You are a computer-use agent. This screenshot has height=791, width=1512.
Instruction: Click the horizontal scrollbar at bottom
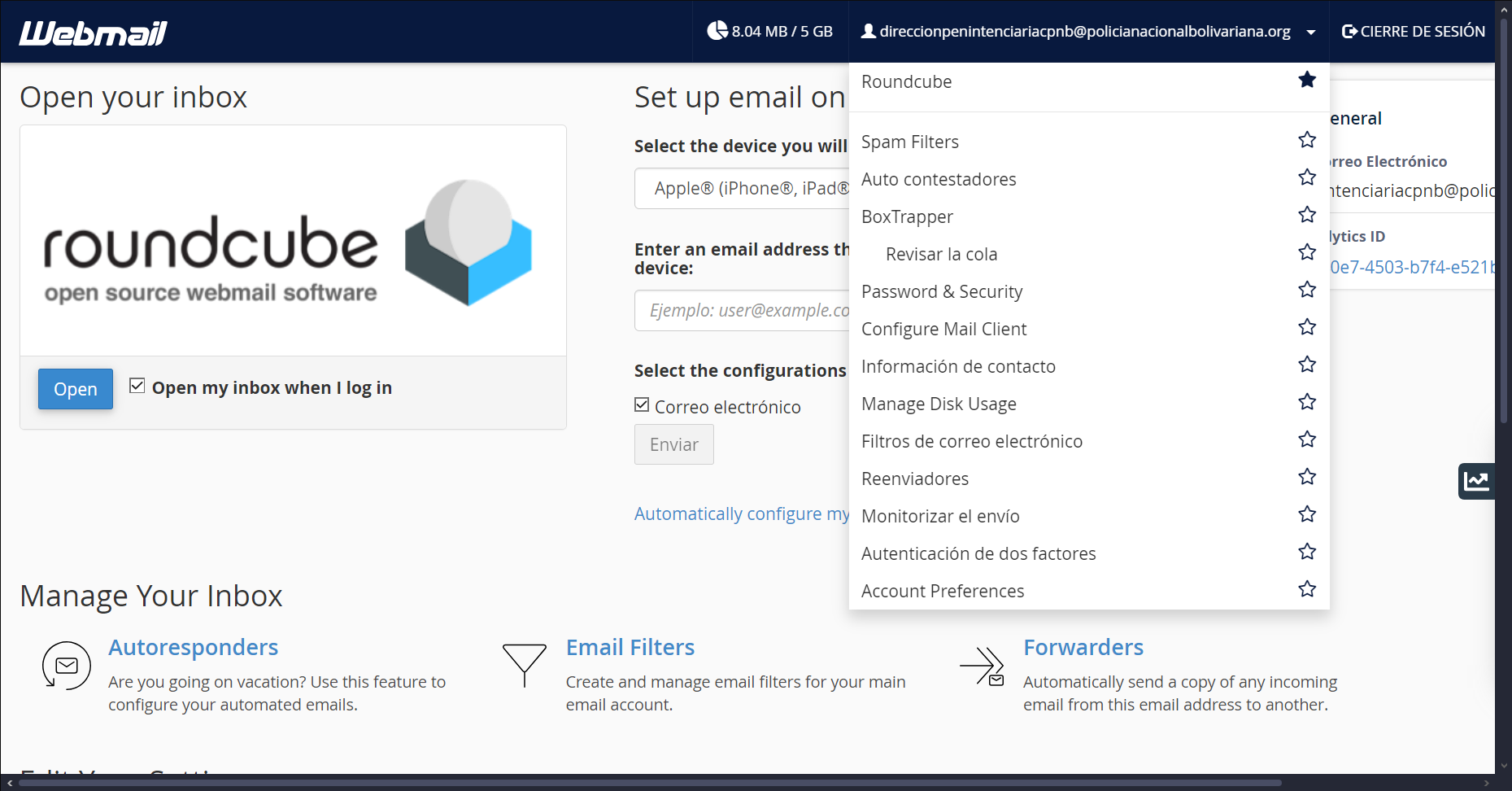[651, 783]
